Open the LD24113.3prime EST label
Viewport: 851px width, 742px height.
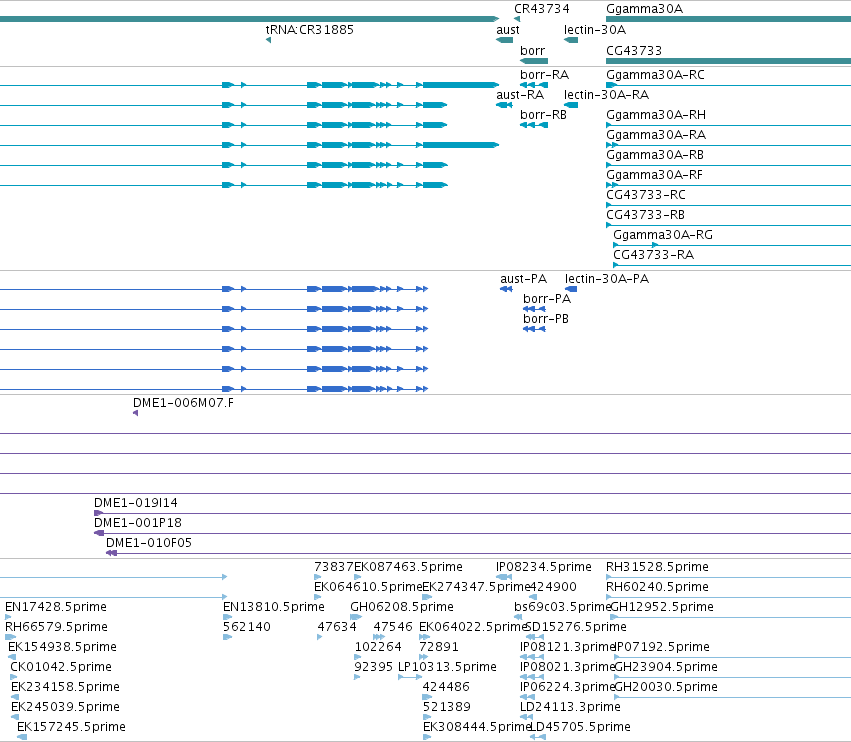pos(570,707)
